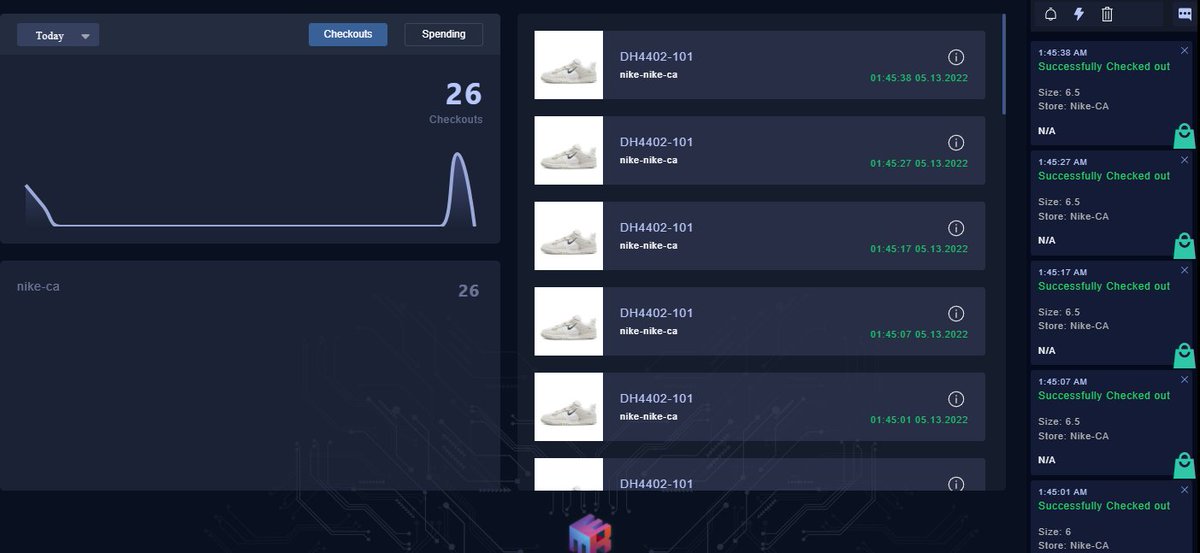Select sneaker thumbnail for 01:45:38 checkout
Screen dimensions: 1200x553
coord(569,65)
